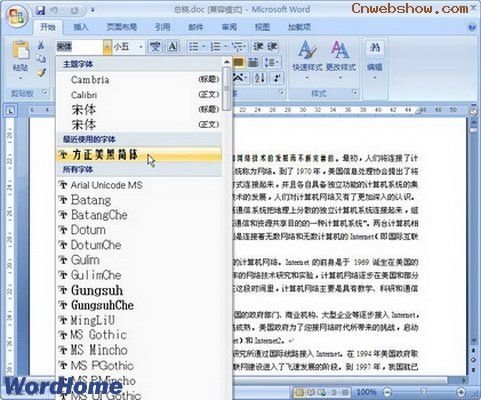Select the Cut scissors icon
This screenshot has height=400, width=481.
pyautogui.click(x=41, y=45)
